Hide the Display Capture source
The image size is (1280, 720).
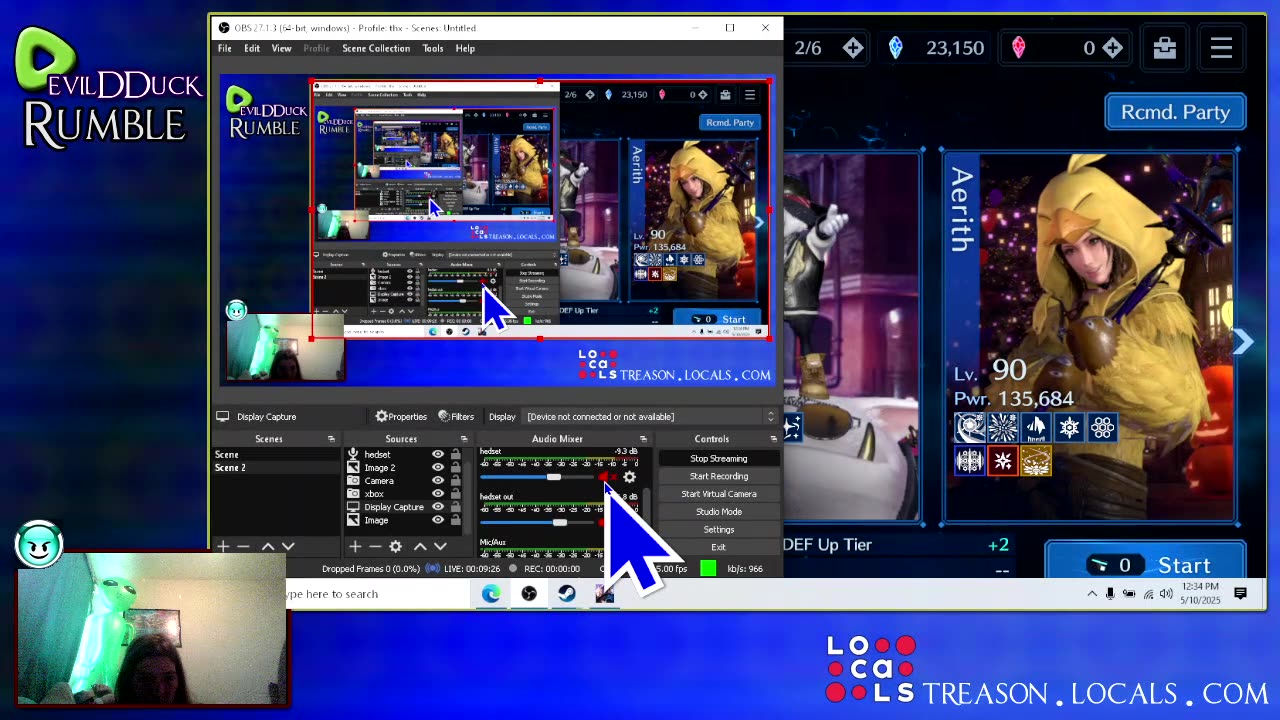[438, 507]
